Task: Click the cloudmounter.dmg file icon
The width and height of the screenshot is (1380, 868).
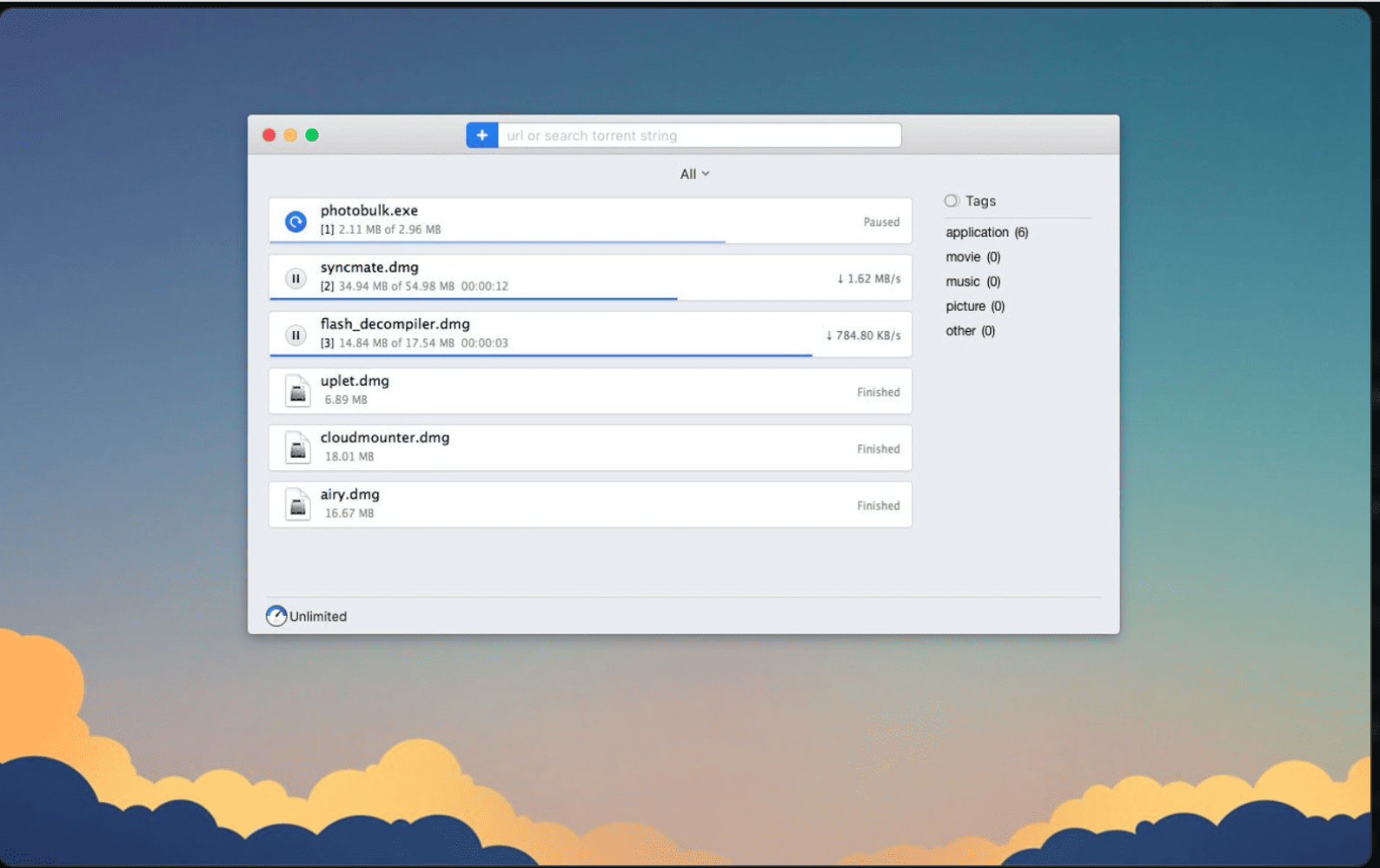Action: [298, 448]
